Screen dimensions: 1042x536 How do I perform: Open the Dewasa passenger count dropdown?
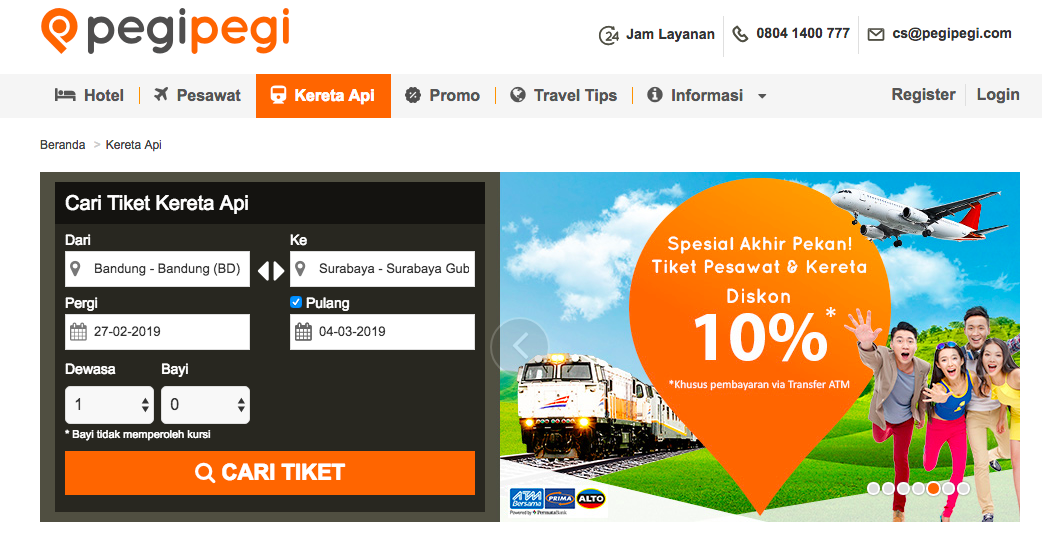[109, 404]
